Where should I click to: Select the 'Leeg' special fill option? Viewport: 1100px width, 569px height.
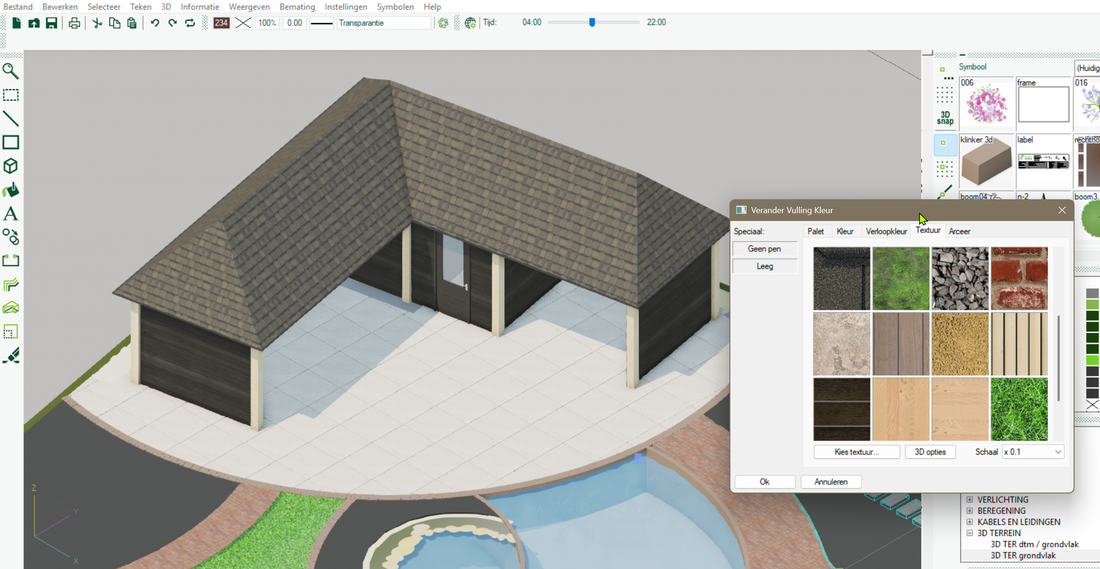click(765, 267)
